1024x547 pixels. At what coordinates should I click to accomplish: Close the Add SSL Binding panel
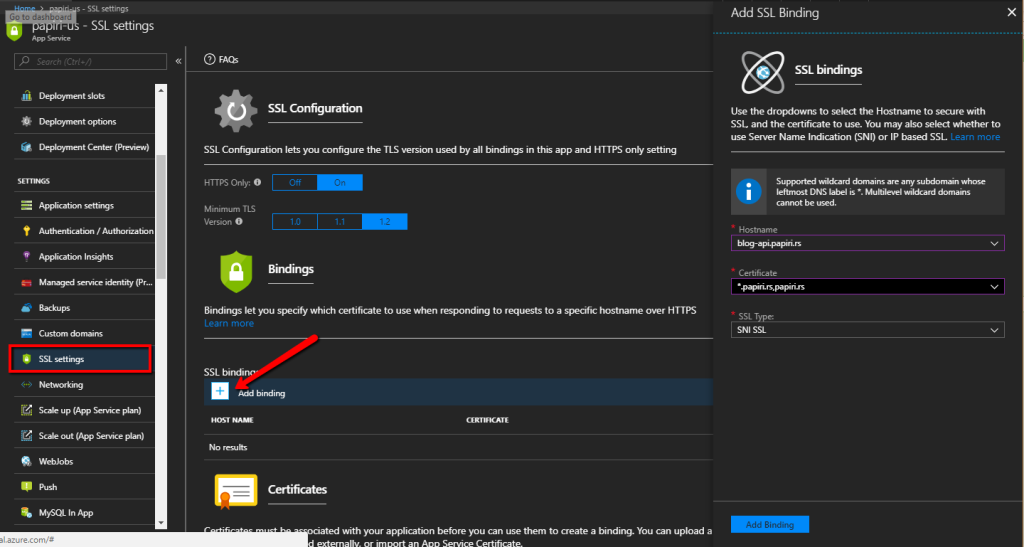pos(1012,12)
